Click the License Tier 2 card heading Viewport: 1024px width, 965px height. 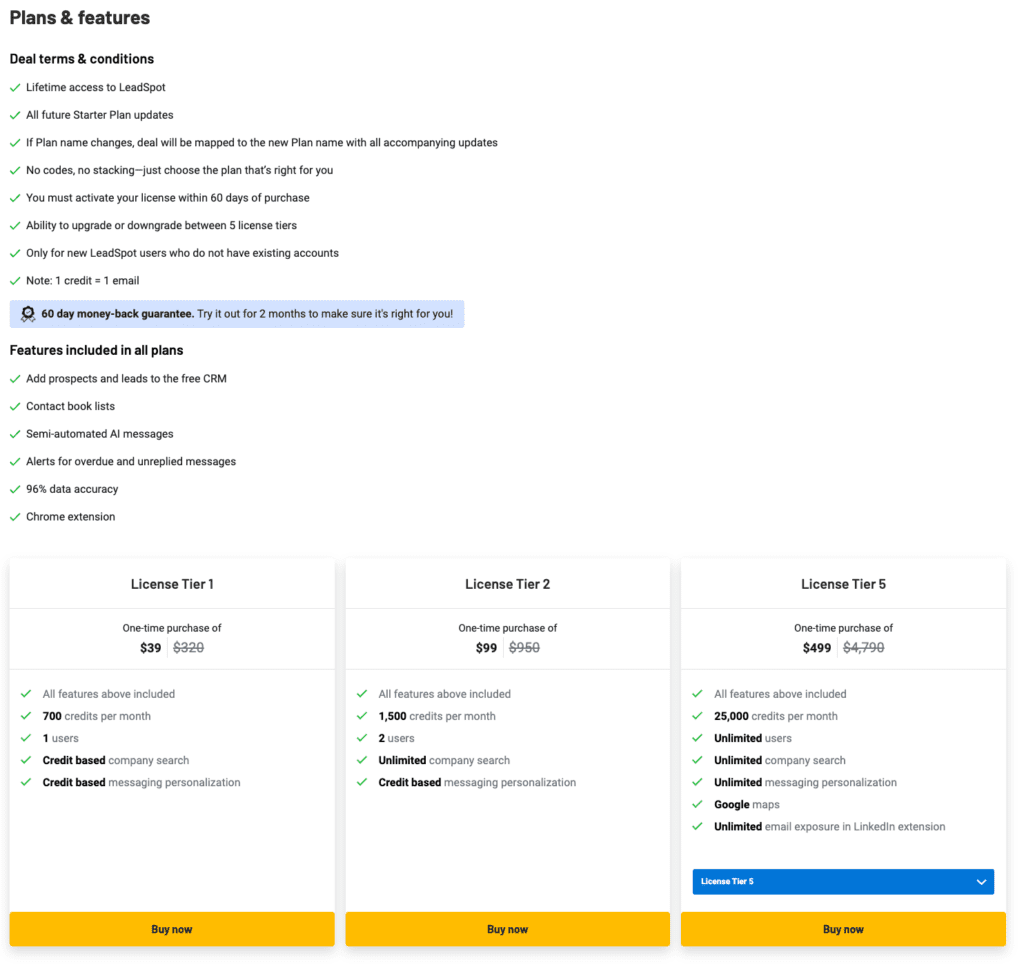[507, 584]
